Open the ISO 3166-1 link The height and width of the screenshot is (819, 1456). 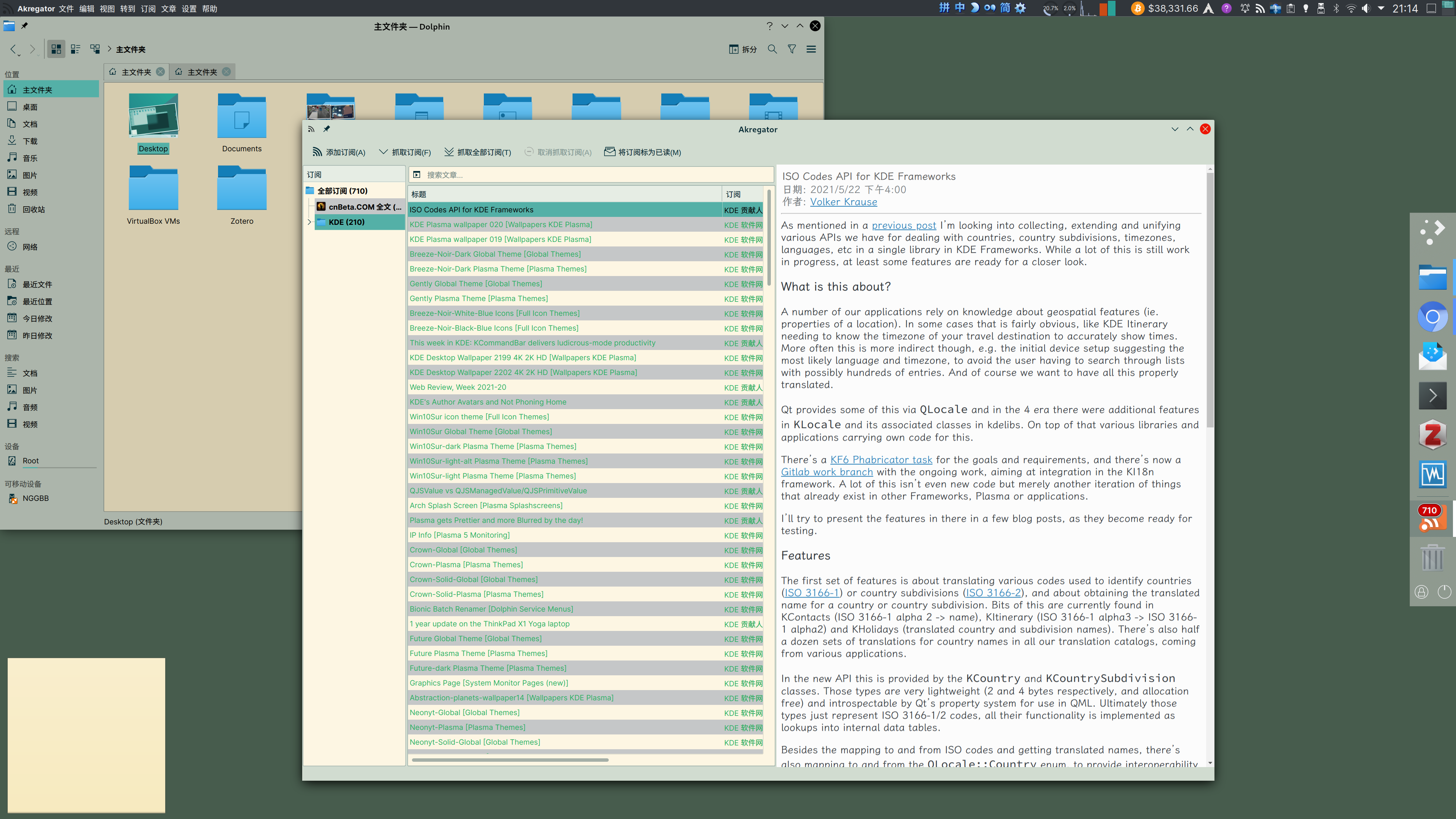(x=812, y=593)
